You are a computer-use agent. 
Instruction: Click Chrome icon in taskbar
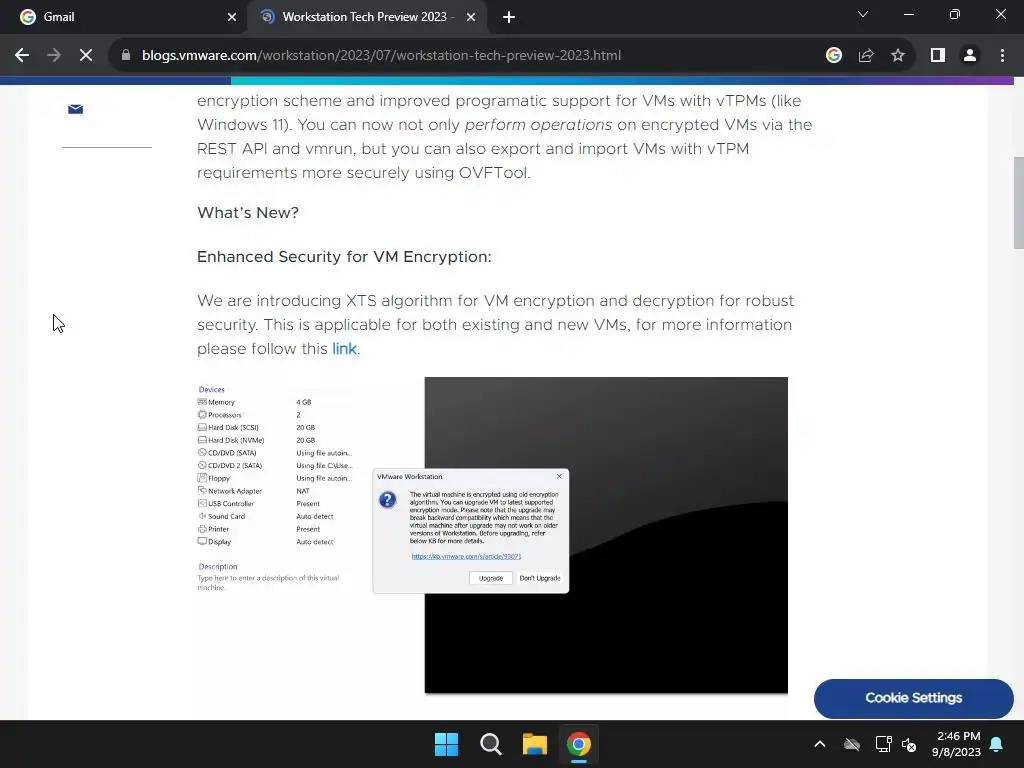(x=579, y=744)
